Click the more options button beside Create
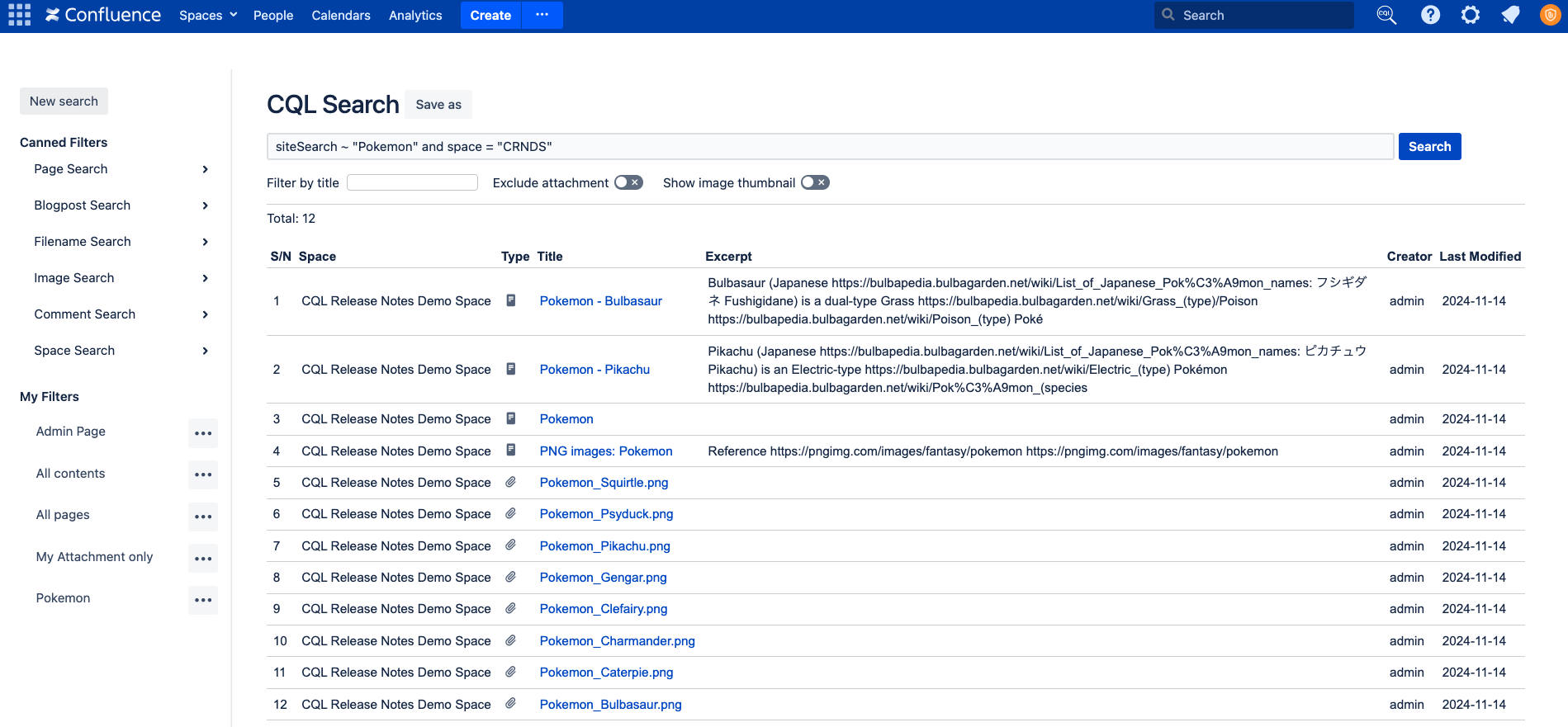Screen dimensions: 1568x727 click(x=542, y=15)
